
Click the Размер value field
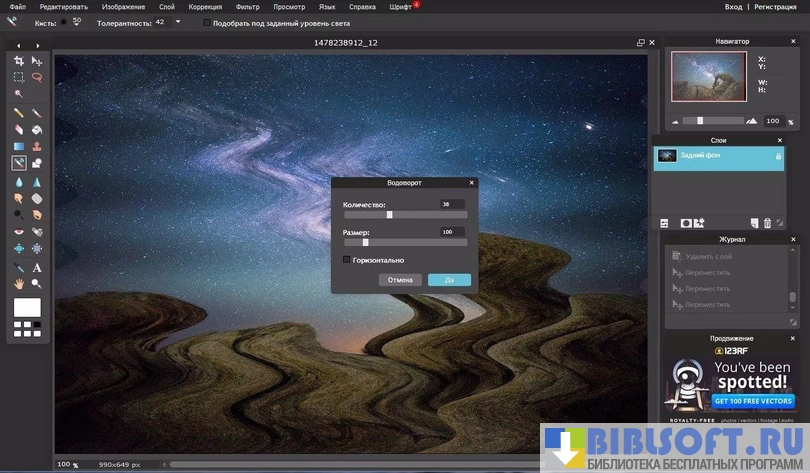(451, 232)
